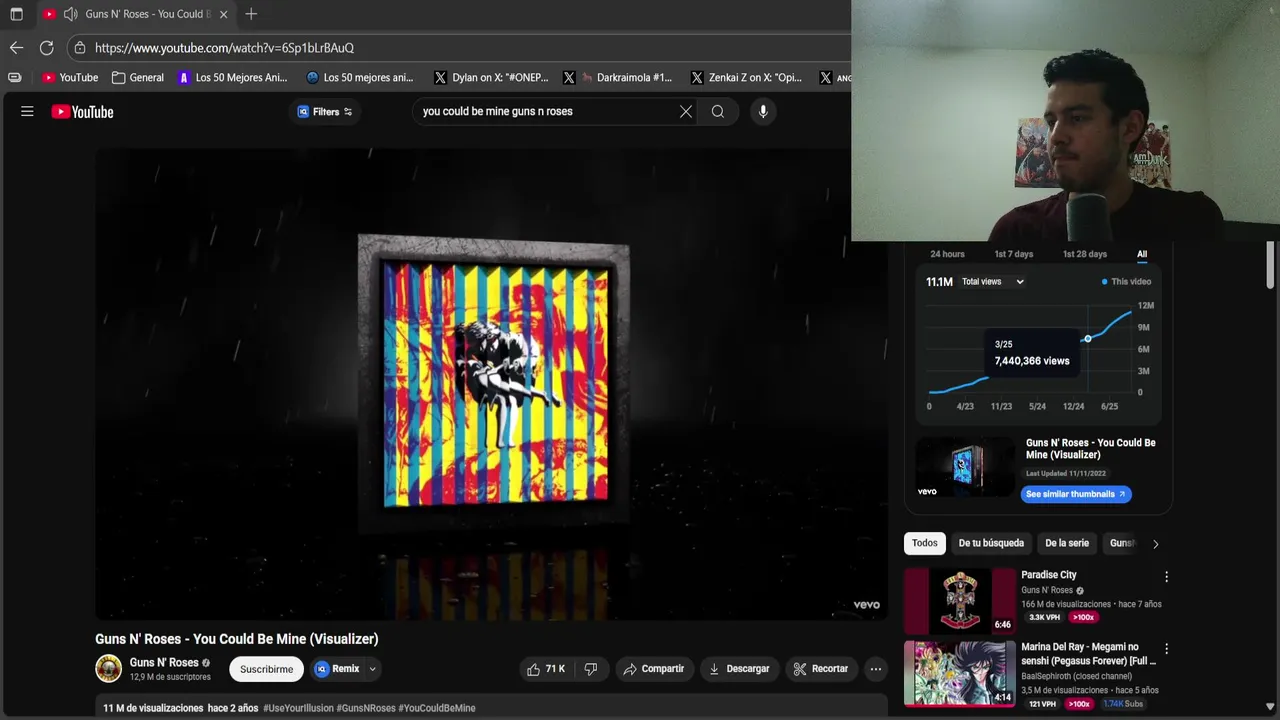Open the tab actions menu icon
Image resolution: width=1280 pixels, height=720 pixels.
click(x=16, y=14)
